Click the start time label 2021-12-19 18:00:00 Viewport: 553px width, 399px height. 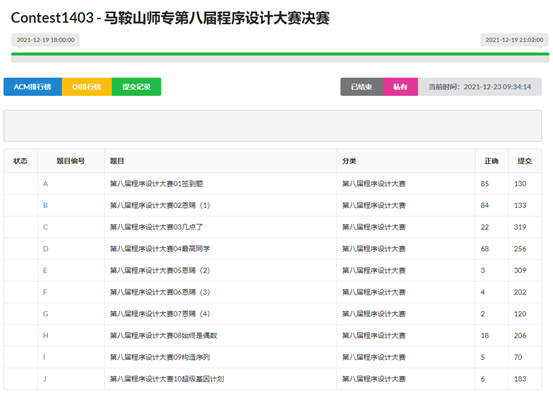tap(45, 40)
